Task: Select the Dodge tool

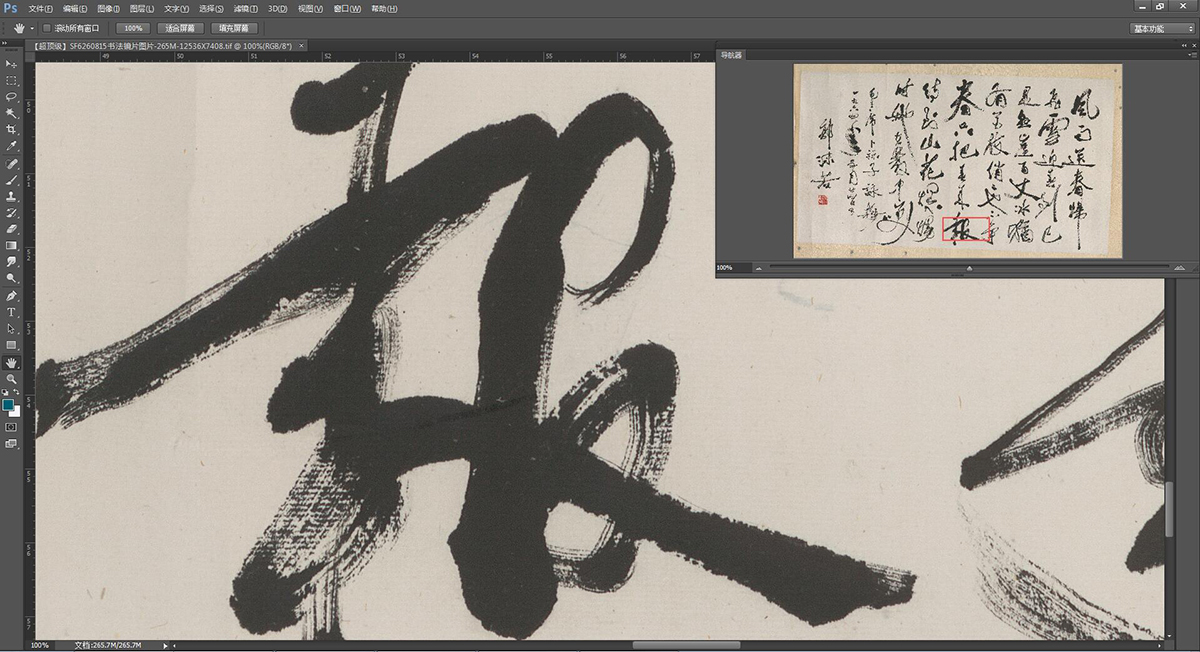Action: (x=11, y=278)
